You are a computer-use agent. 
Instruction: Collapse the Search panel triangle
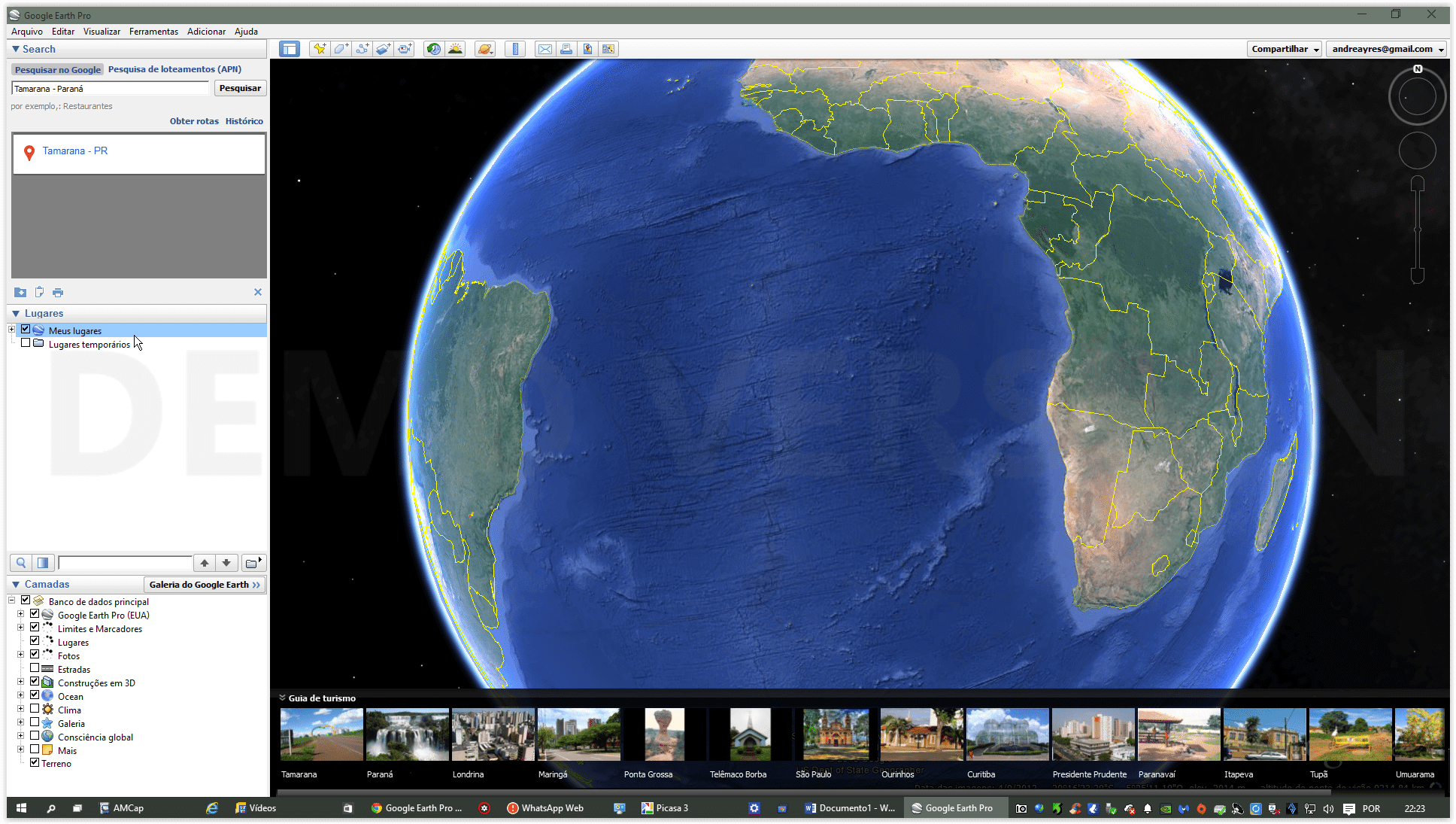(x=15, y=49)
